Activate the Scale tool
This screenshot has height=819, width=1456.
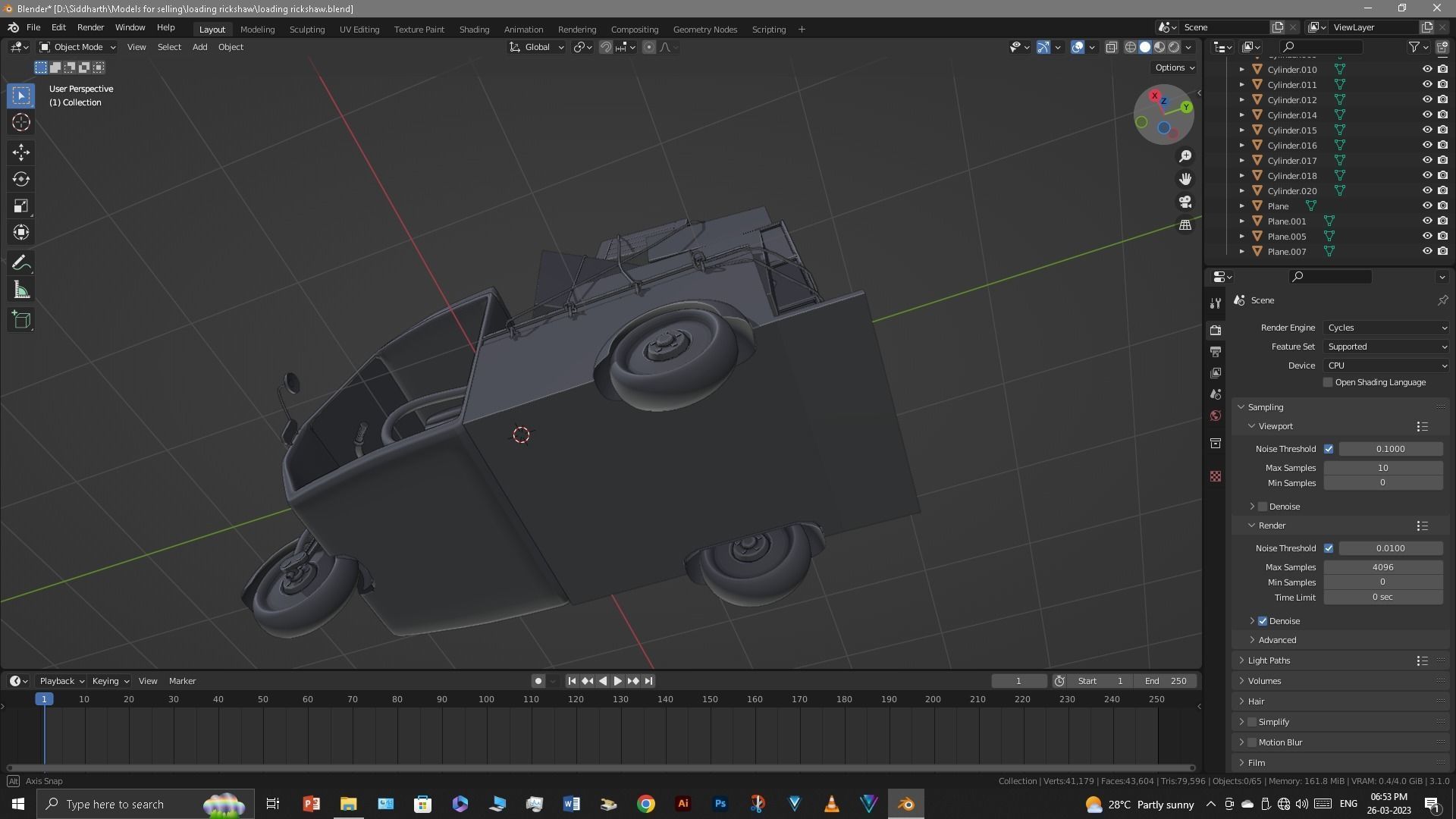(x=21, y=206)
